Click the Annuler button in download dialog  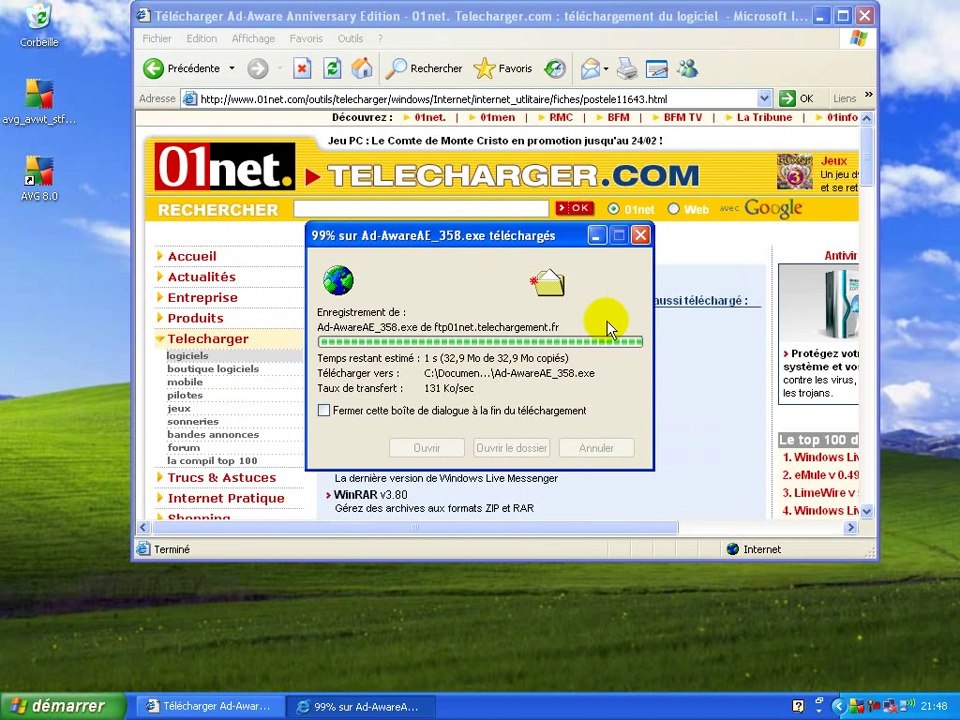[596, 448]
